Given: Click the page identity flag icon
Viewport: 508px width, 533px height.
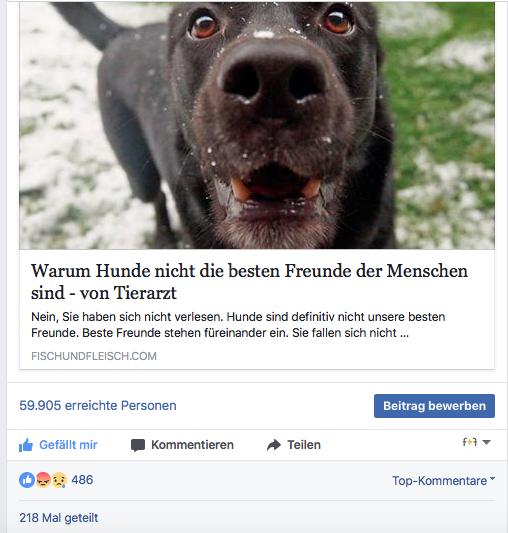Looking at the screenshot, I should tap(470, 442).
